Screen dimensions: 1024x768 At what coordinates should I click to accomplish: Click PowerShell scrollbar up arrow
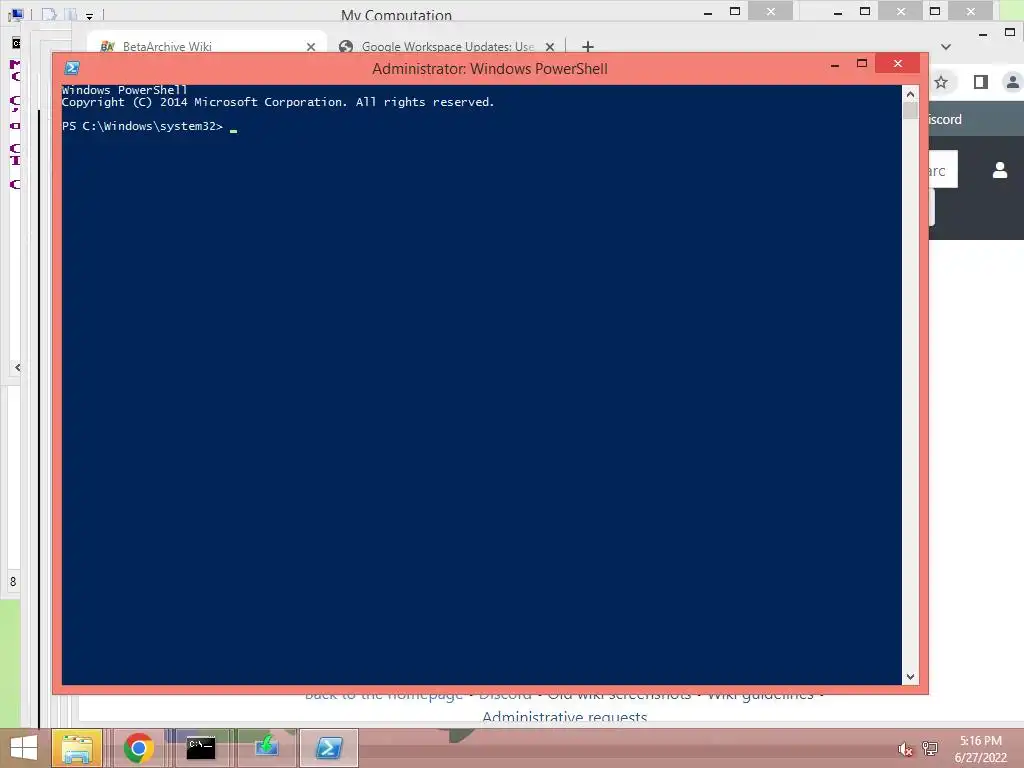(910, 94)
